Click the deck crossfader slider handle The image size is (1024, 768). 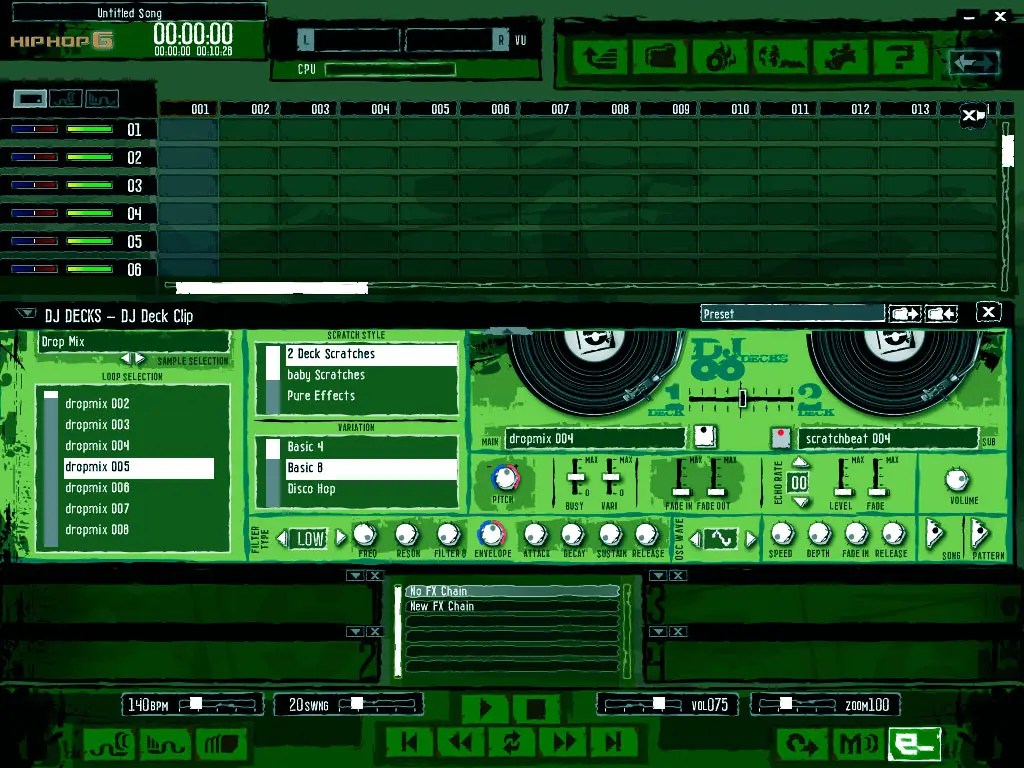coord(742,398)
